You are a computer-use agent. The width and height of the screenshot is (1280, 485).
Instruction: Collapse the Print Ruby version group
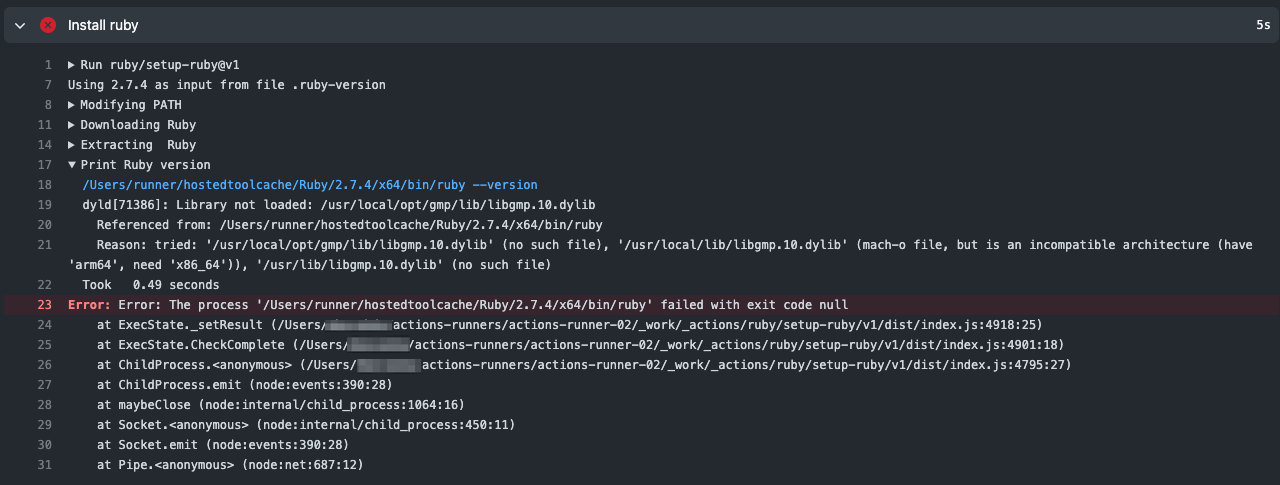click(139, 165)
